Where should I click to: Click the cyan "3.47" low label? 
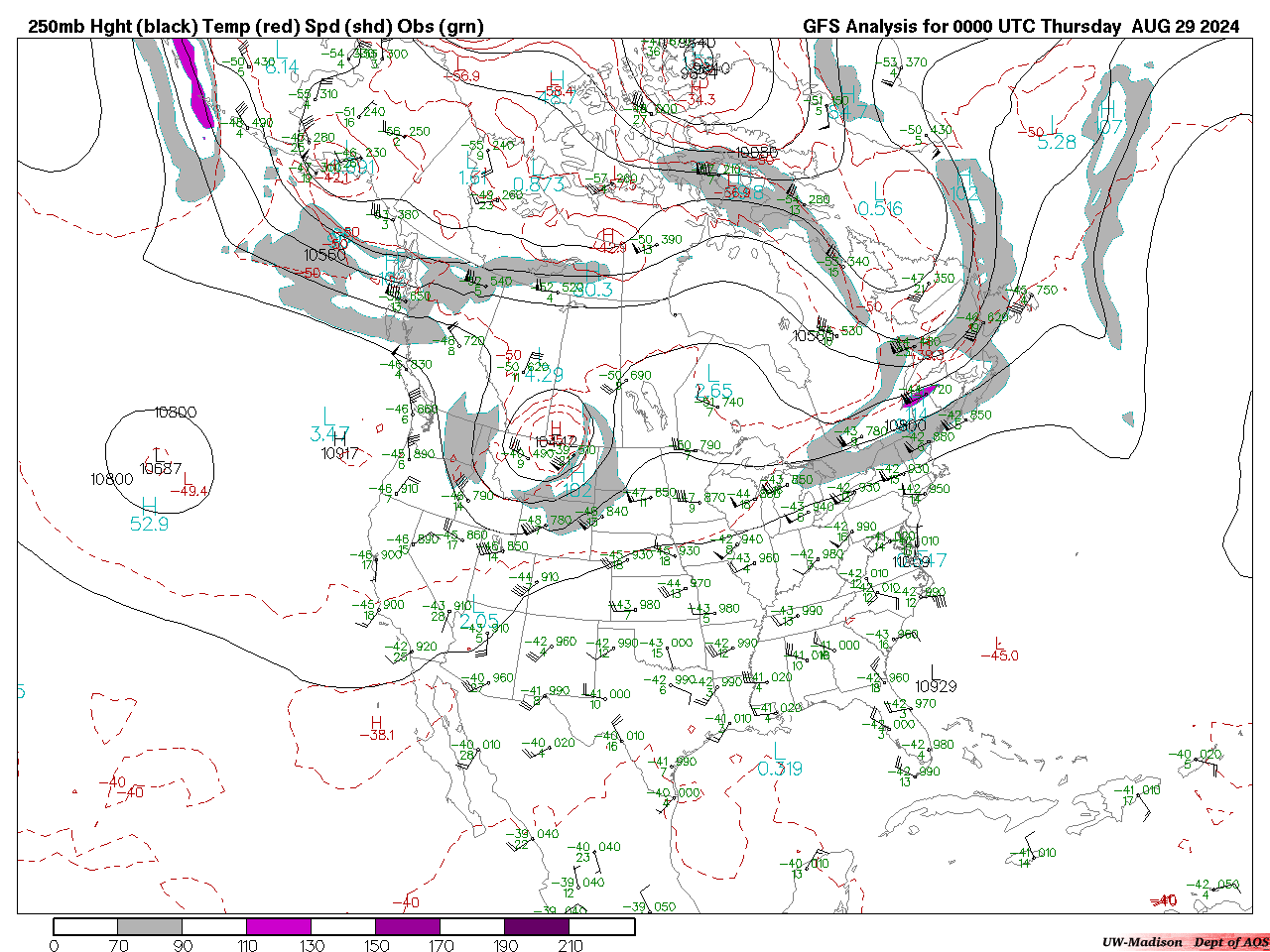[x=329, y=433]
